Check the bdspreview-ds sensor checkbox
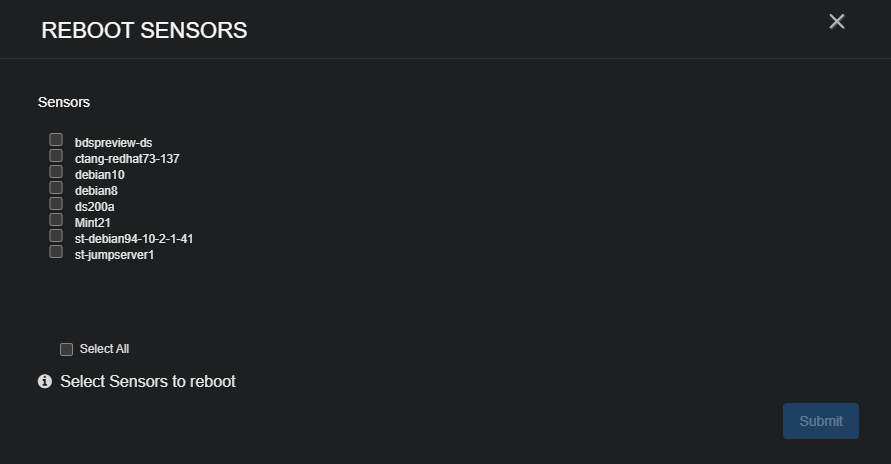Screen dimensions: 891x464 [56, 139]
